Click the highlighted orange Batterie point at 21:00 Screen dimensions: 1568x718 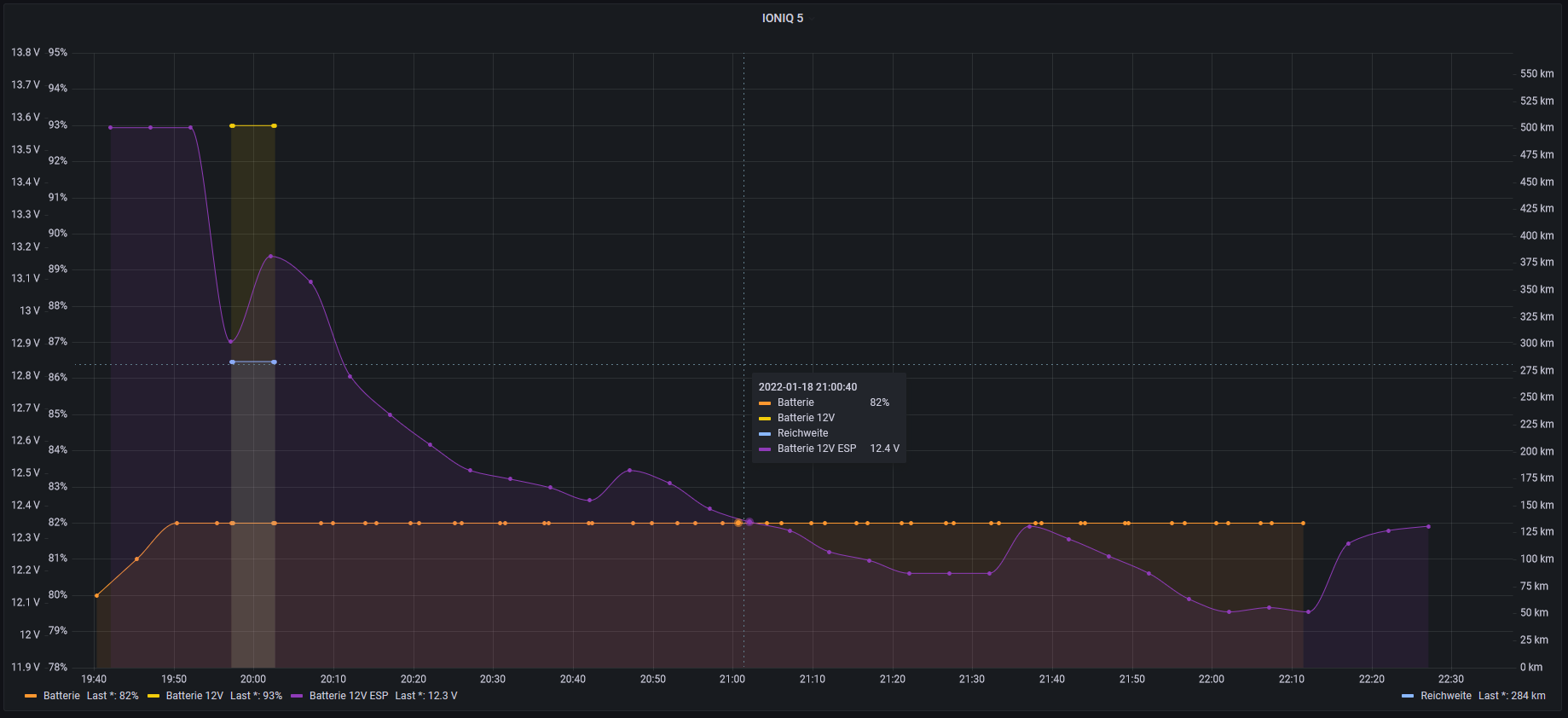pos(738,523)
